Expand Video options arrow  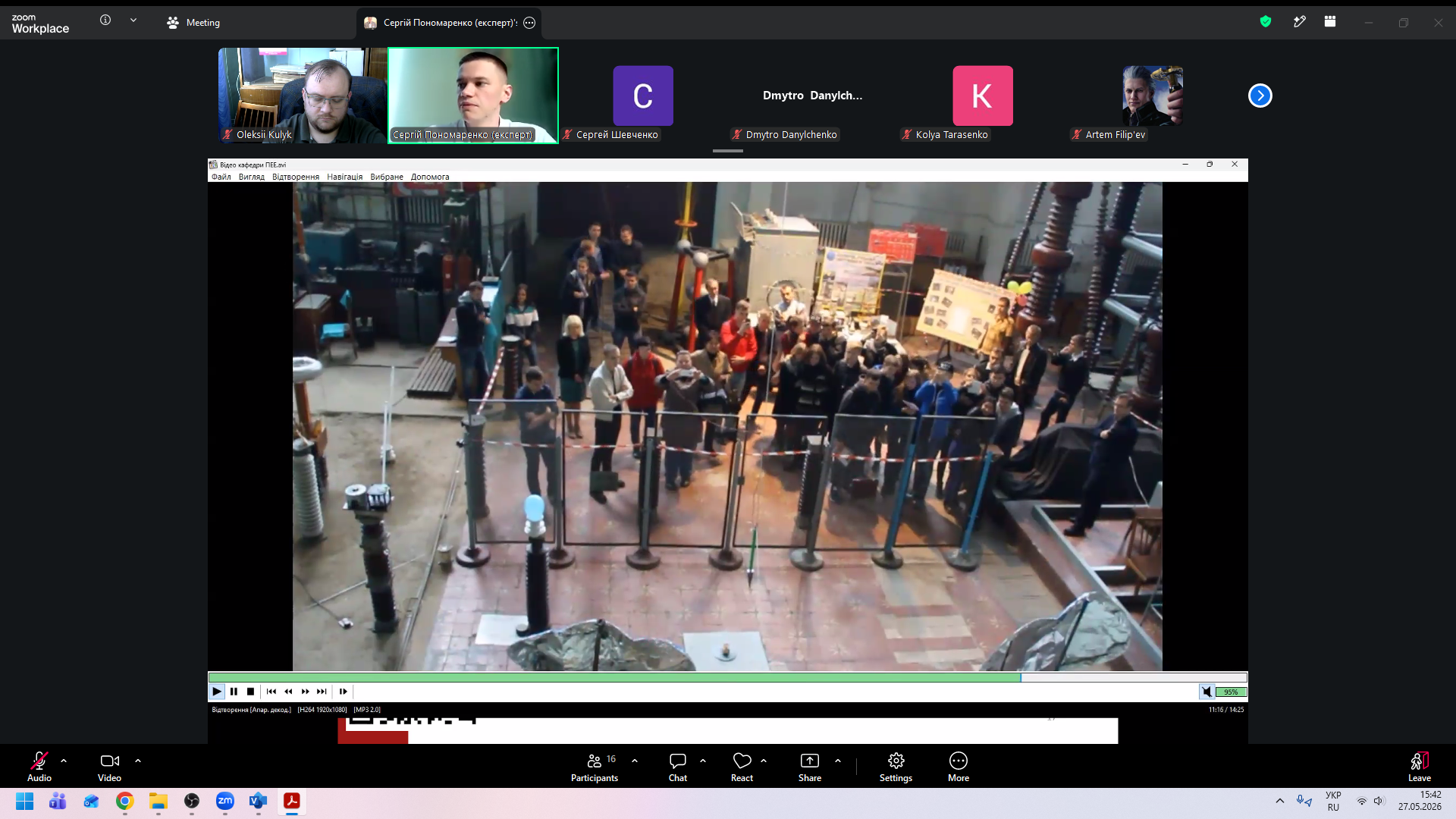pos(138,761)
